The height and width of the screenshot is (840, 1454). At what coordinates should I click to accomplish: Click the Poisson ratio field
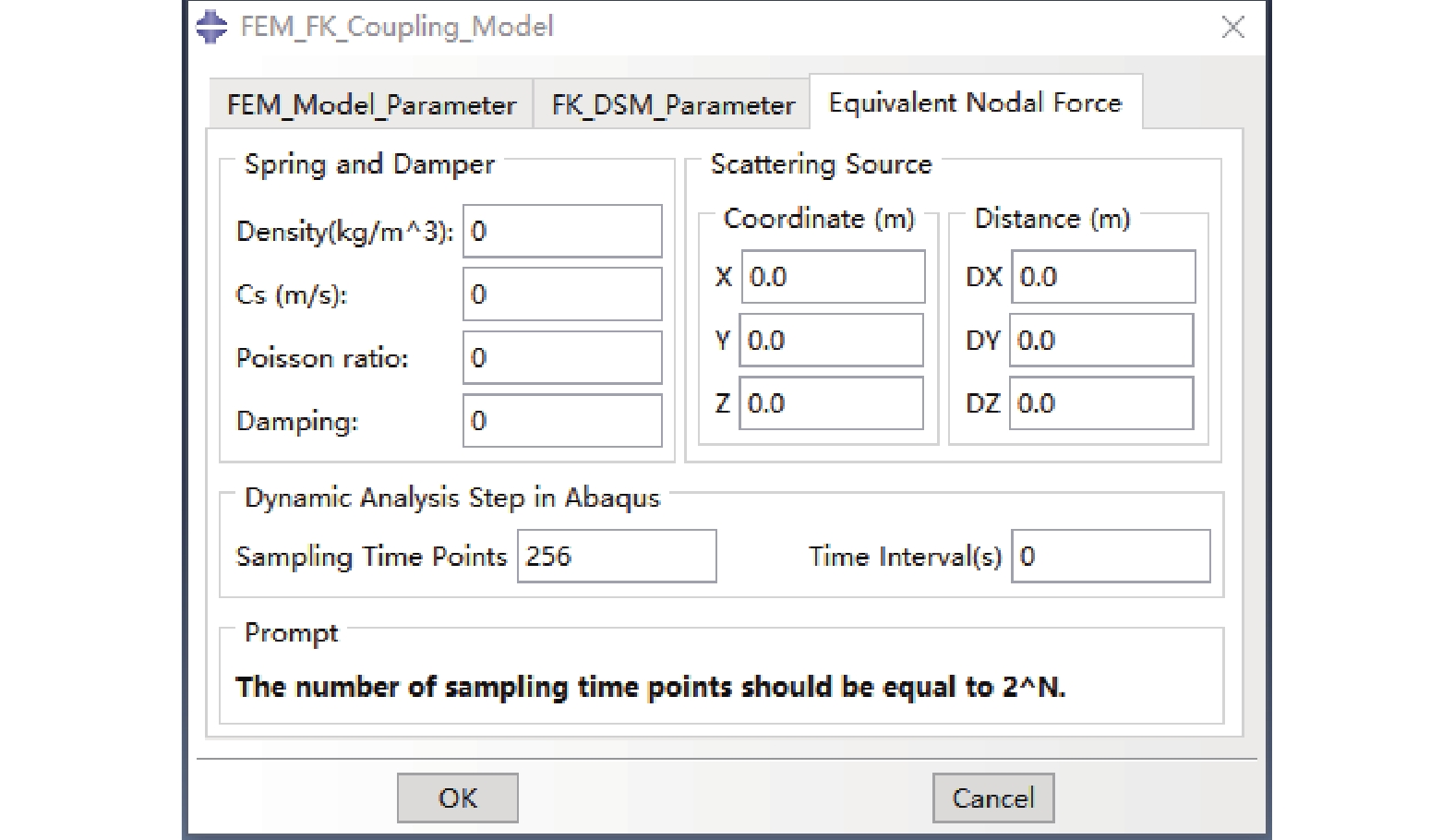[562, 357]
